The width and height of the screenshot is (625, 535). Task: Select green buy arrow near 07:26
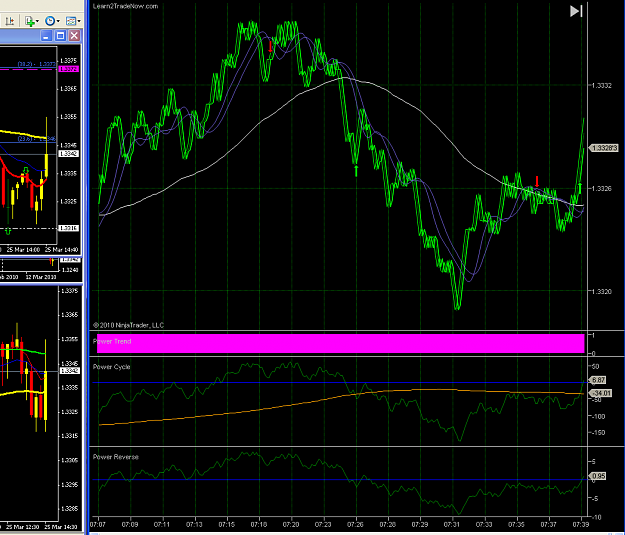(356, 171)
